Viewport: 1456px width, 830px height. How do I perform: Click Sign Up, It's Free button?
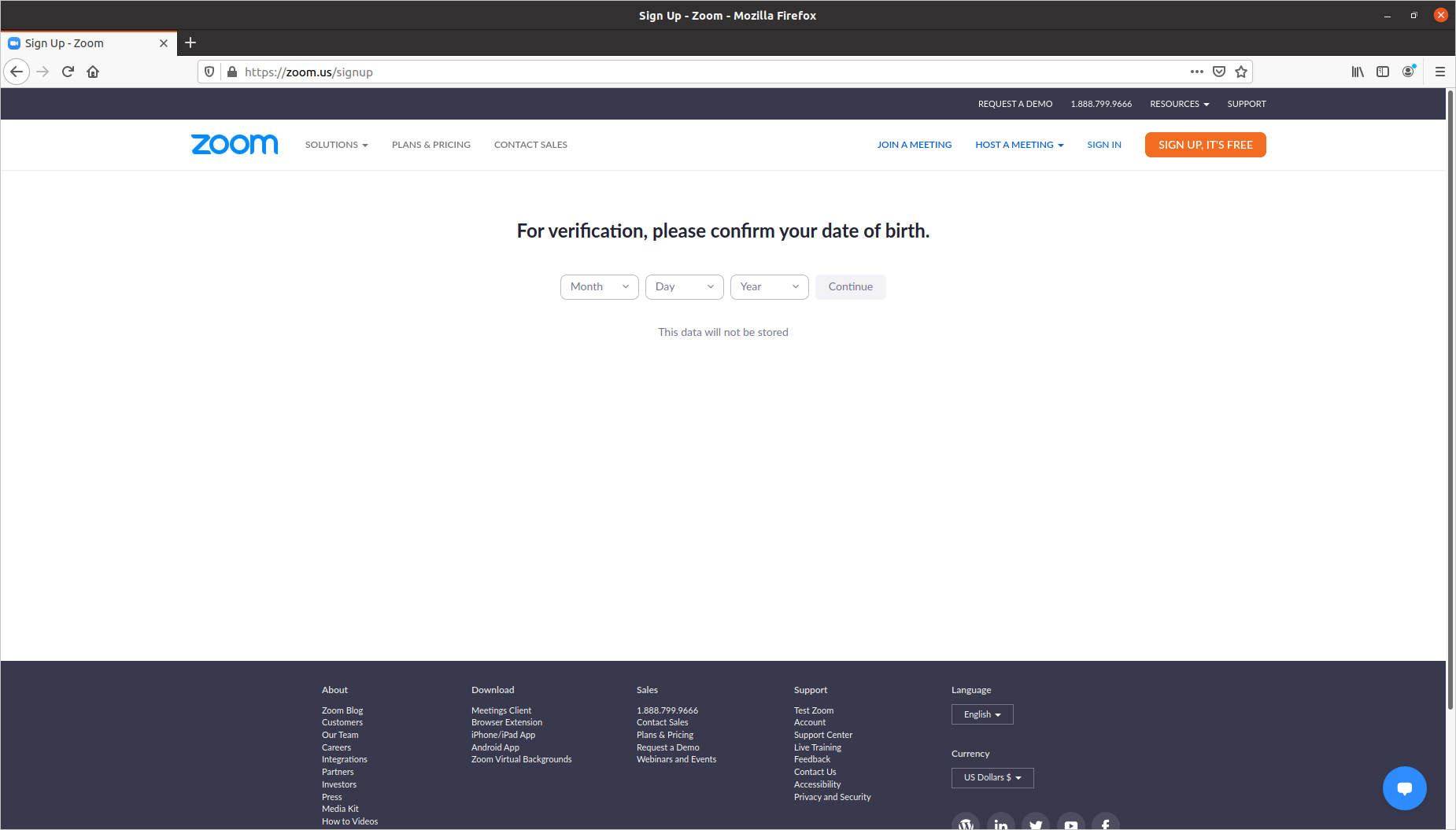pyautogui.click(x=1206, y=145)
